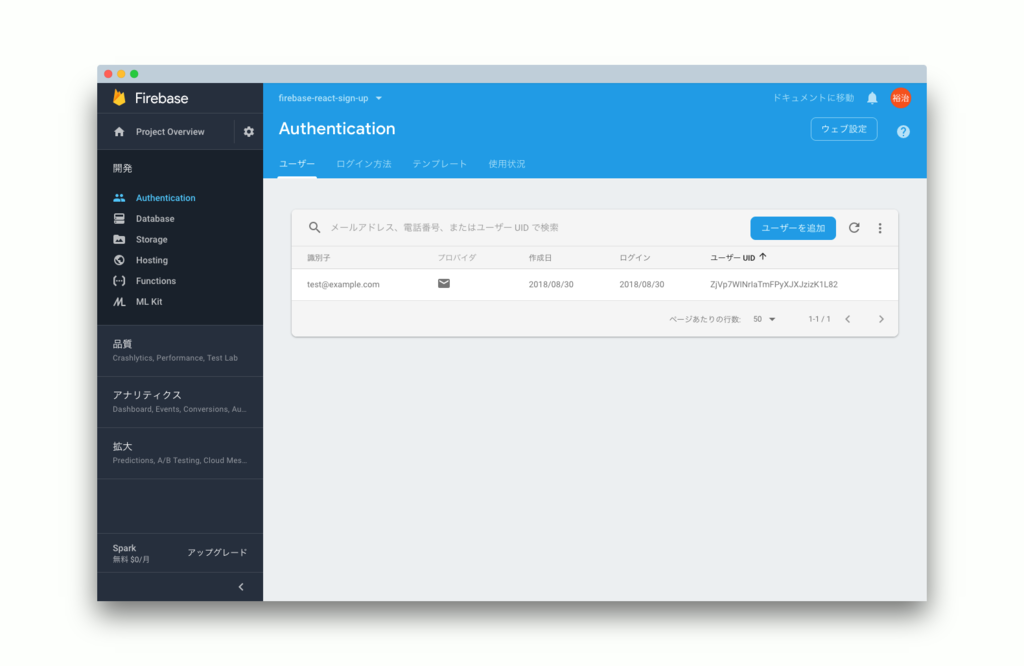Click the ログイン column header
Viewport: 1024px width, 666px height.
[x=635, y=258]
